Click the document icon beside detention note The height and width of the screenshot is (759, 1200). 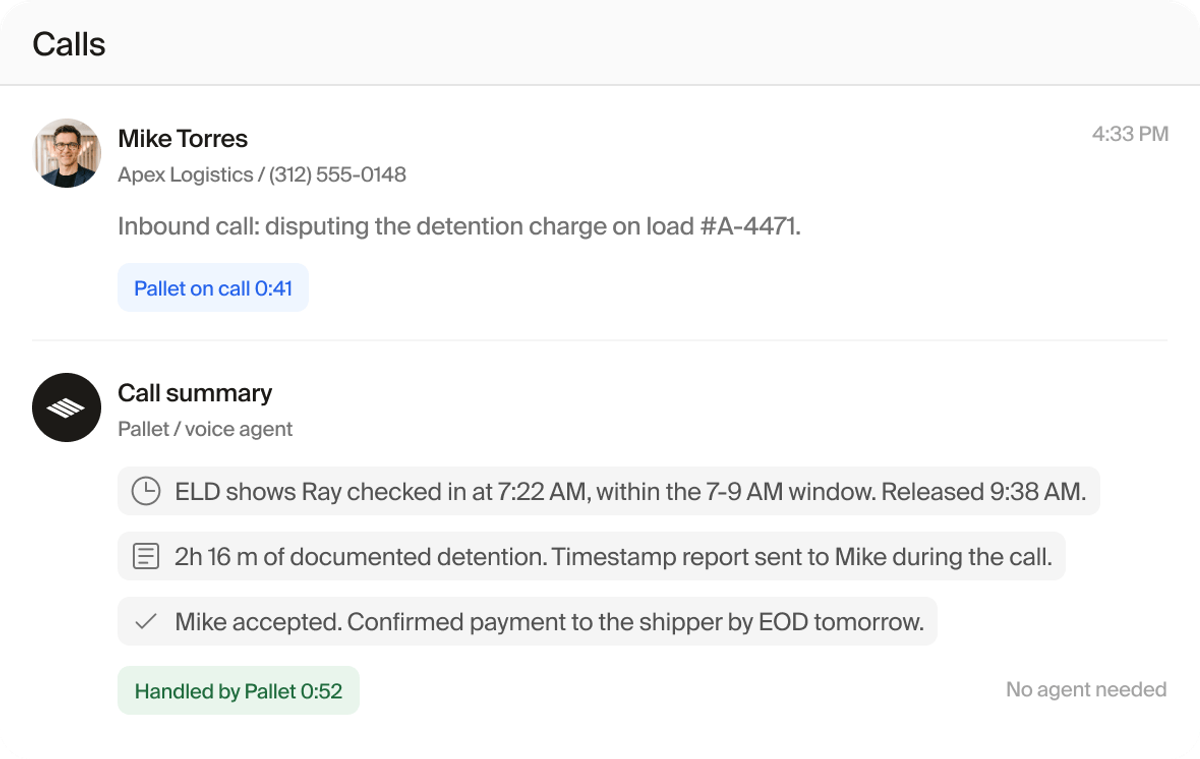pos(146,556)
